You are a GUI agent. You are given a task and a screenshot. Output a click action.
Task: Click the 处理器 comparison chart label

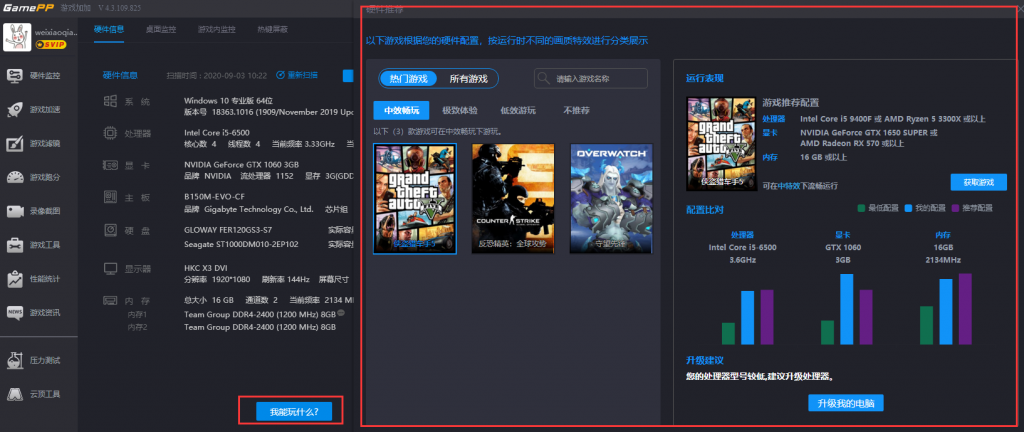click(x=743, y=234)
